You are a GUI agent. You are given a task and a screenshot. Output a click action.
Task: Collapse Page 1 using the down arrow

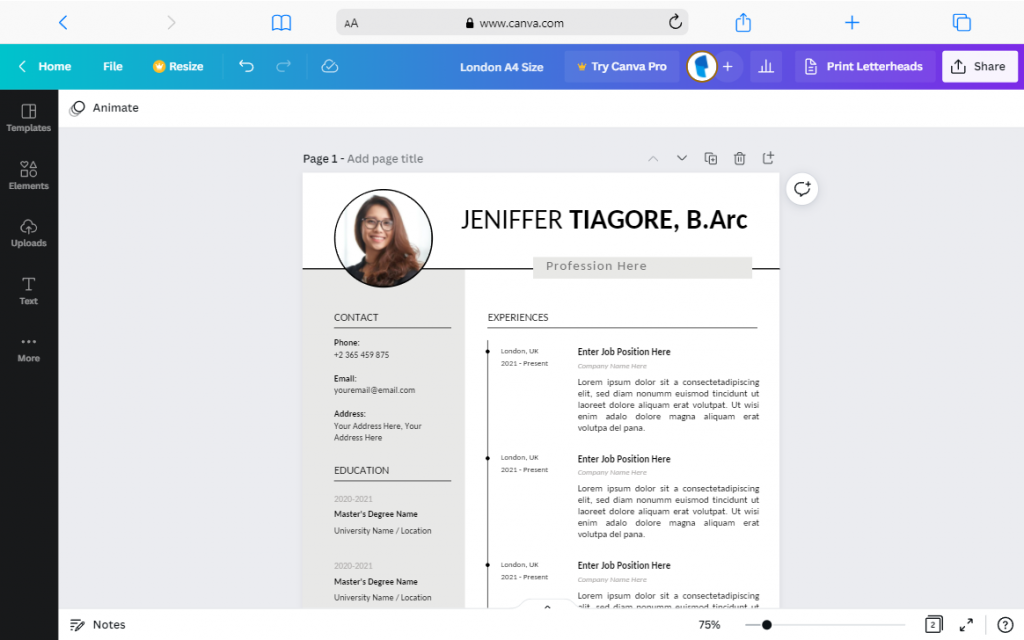tap(682, 158)
